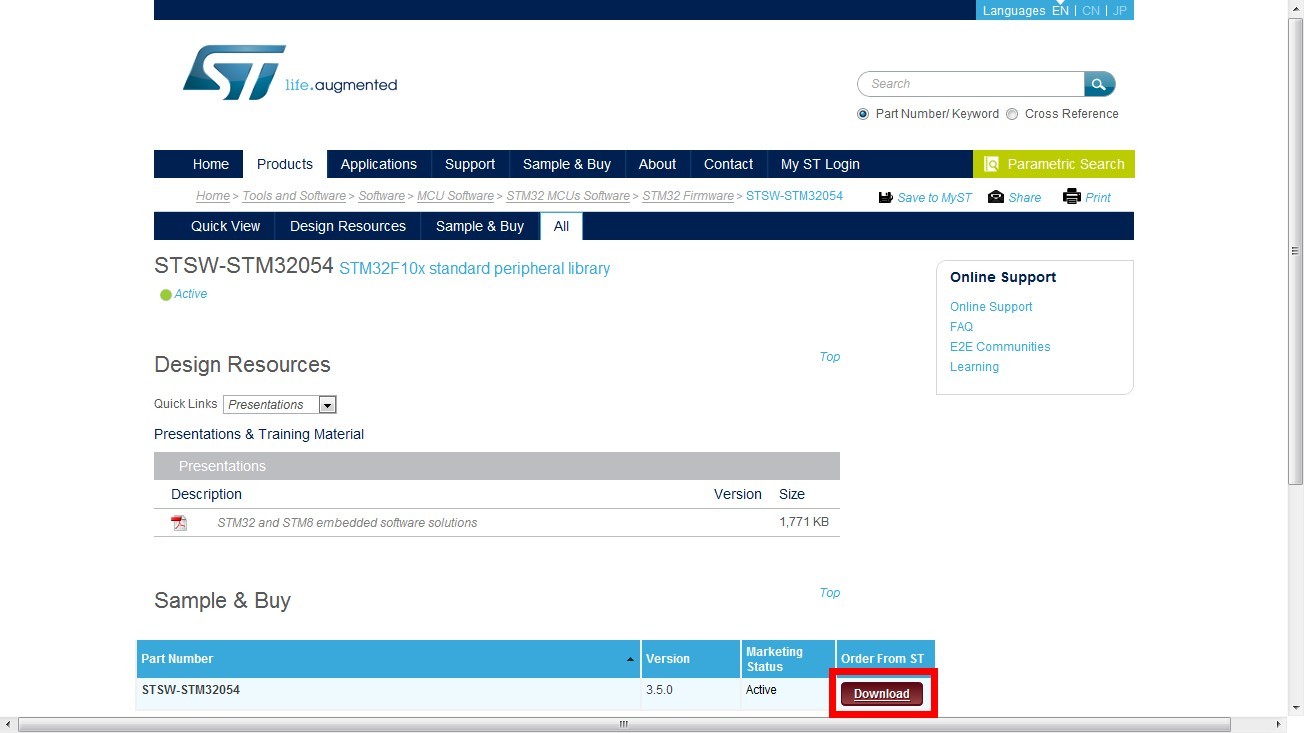Click the Parametric Search icon
The image size is (1304, 733).
click(991, 164)
